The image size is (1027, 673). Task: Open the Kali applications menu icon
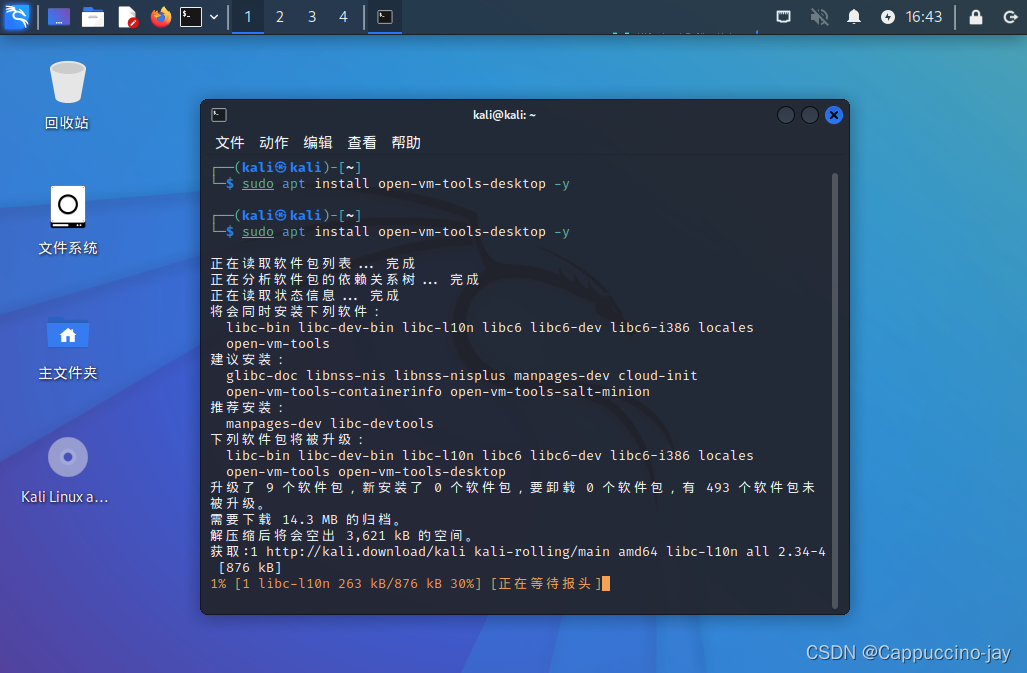pos(16,16)
